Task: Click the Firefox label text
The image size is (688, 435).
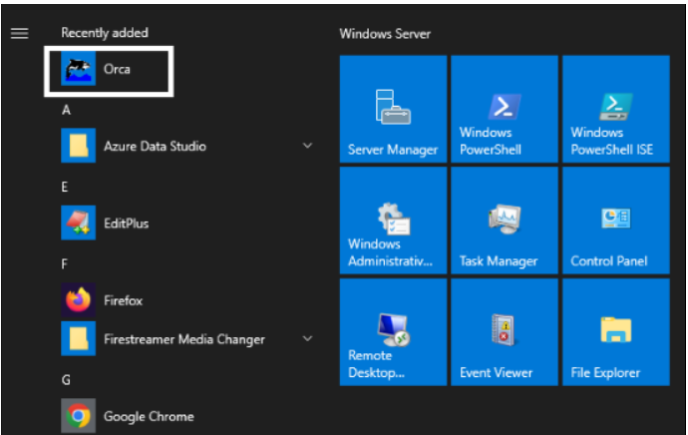Action: (x=123, y=301)
